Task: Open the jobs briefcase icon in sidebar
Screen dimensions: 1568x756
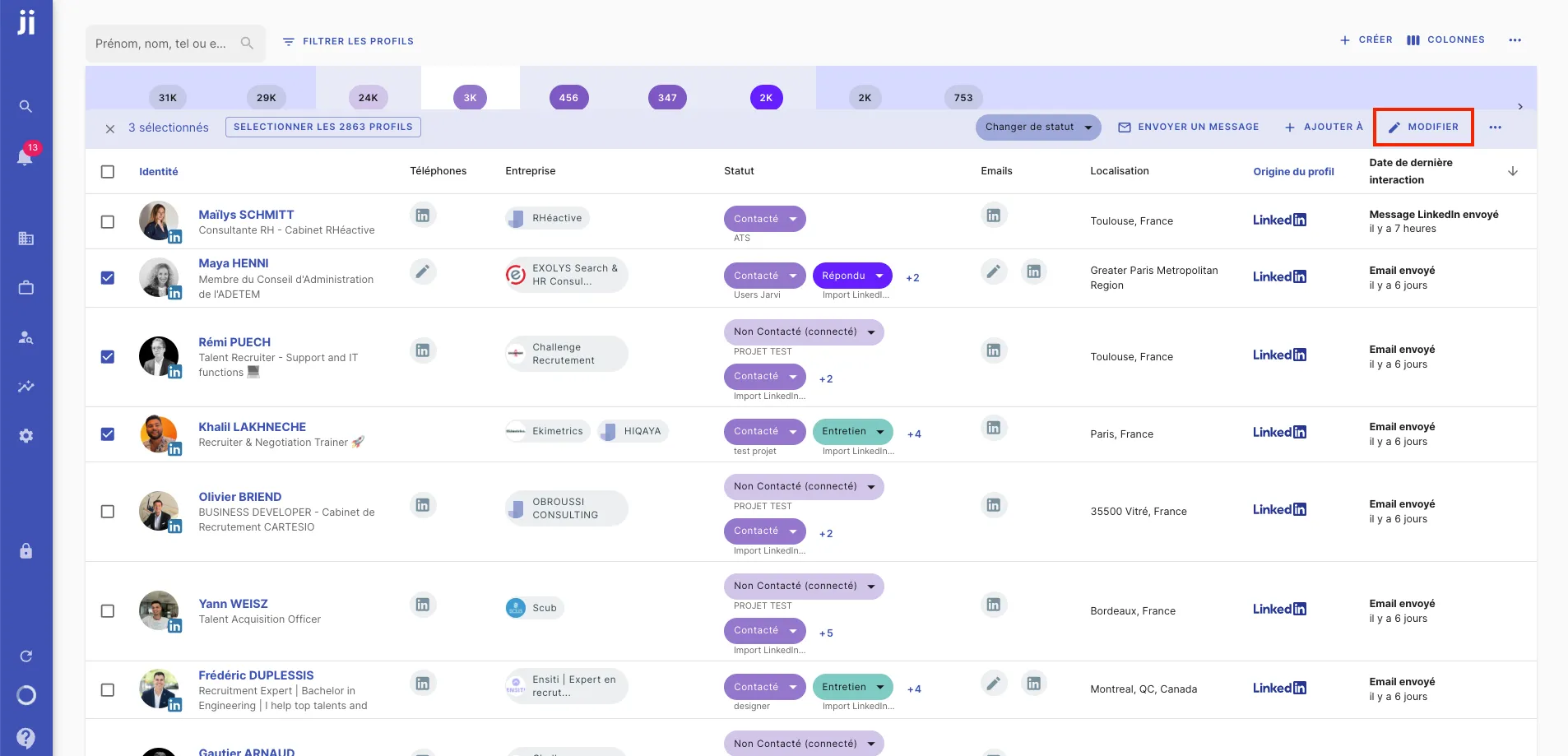Action: pos(26,288)
